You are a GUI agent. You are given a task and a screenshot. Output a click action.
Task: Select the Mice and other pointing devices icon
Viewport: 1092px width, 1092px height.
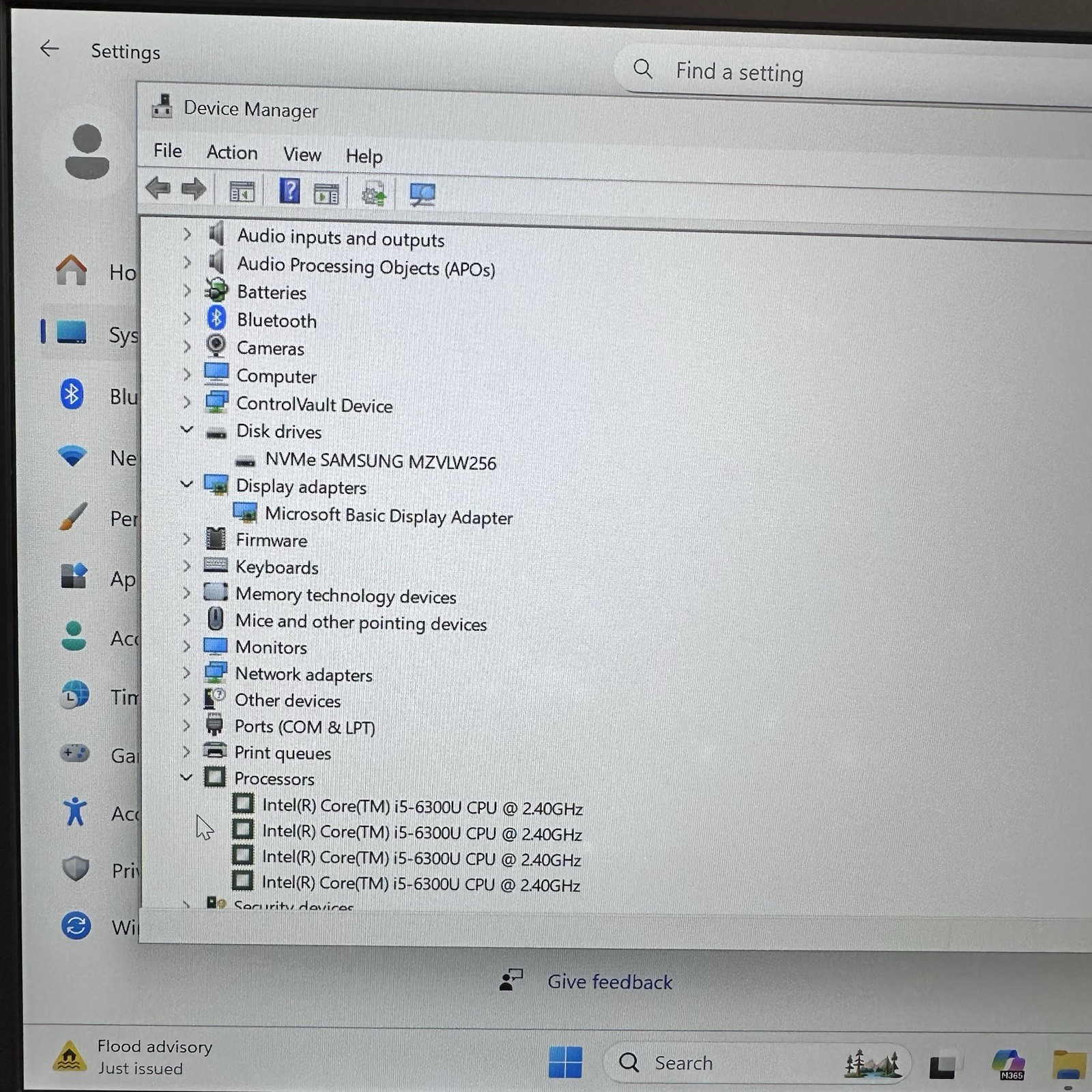click(x=215, y=619)
